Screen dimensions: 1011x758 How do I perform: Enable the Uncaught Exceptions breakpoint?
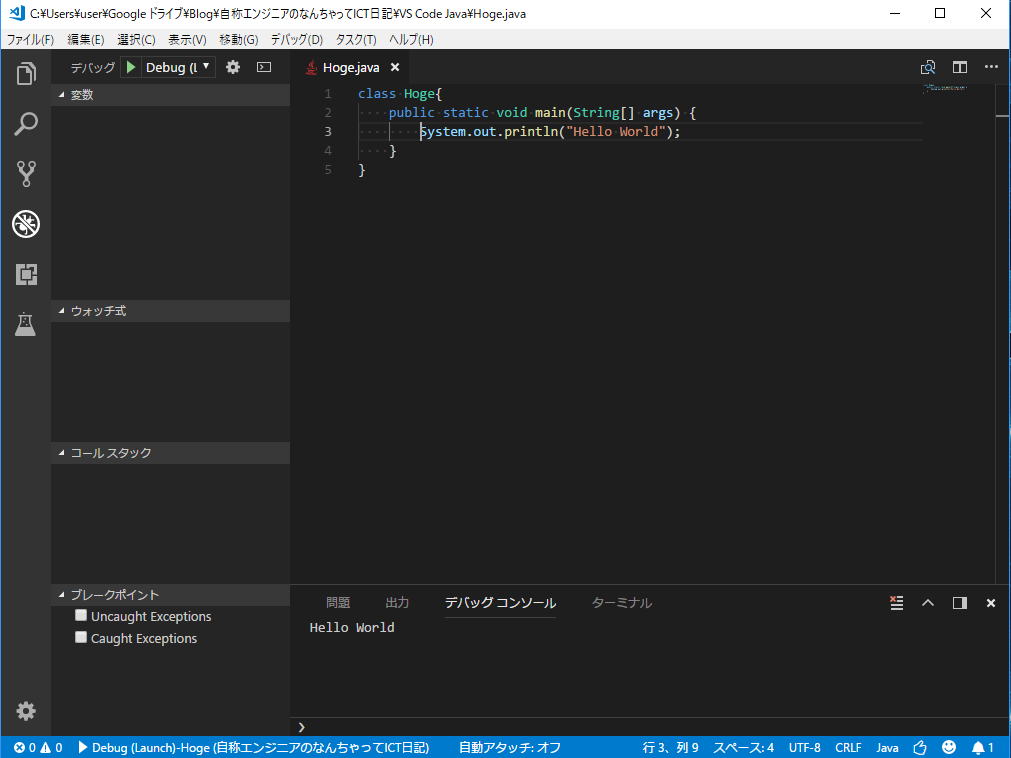81,615
